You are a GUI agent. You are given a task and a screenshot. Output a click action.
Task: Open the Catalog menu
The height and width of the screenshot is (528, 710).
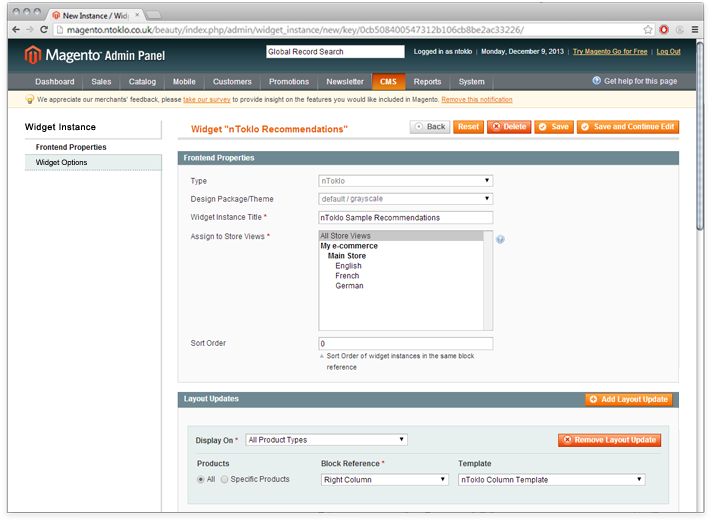coord(142,82)
